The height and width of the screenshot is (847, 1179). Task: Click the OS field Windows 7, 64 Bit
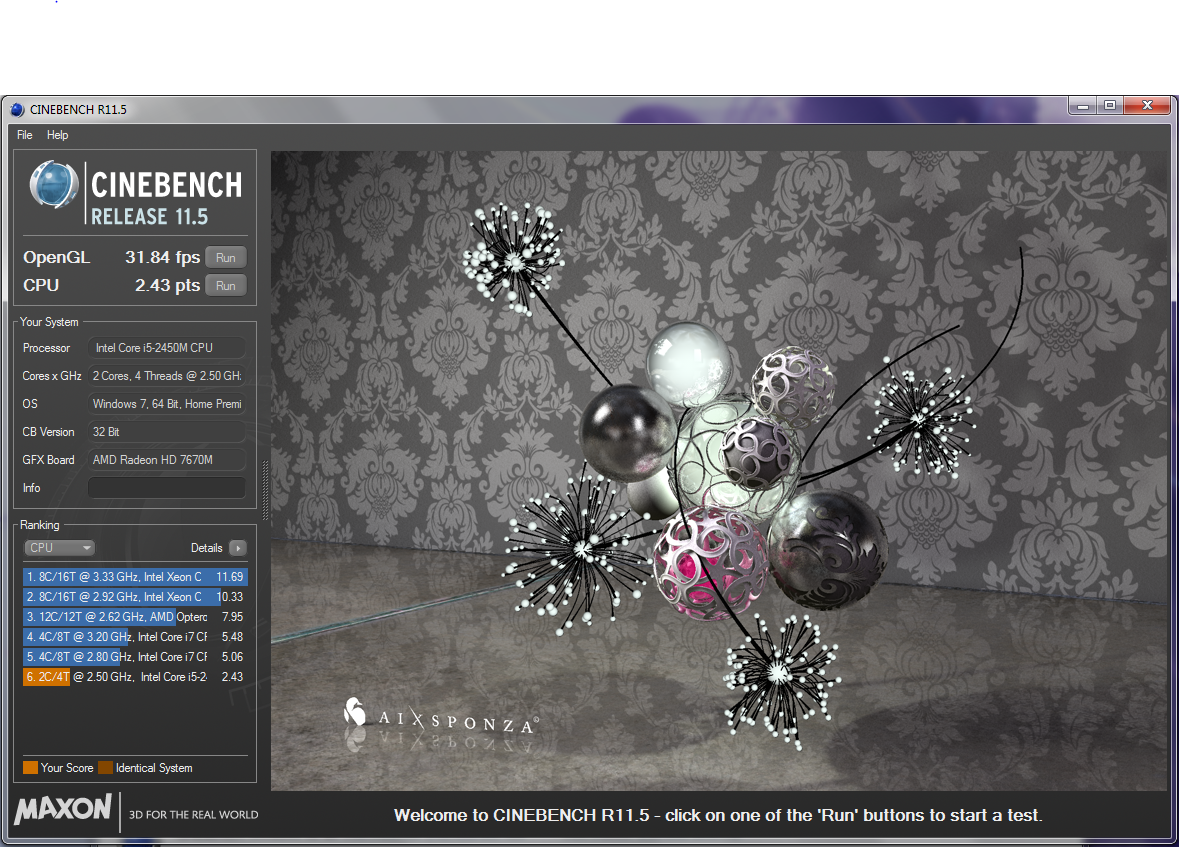pos(167,404)
